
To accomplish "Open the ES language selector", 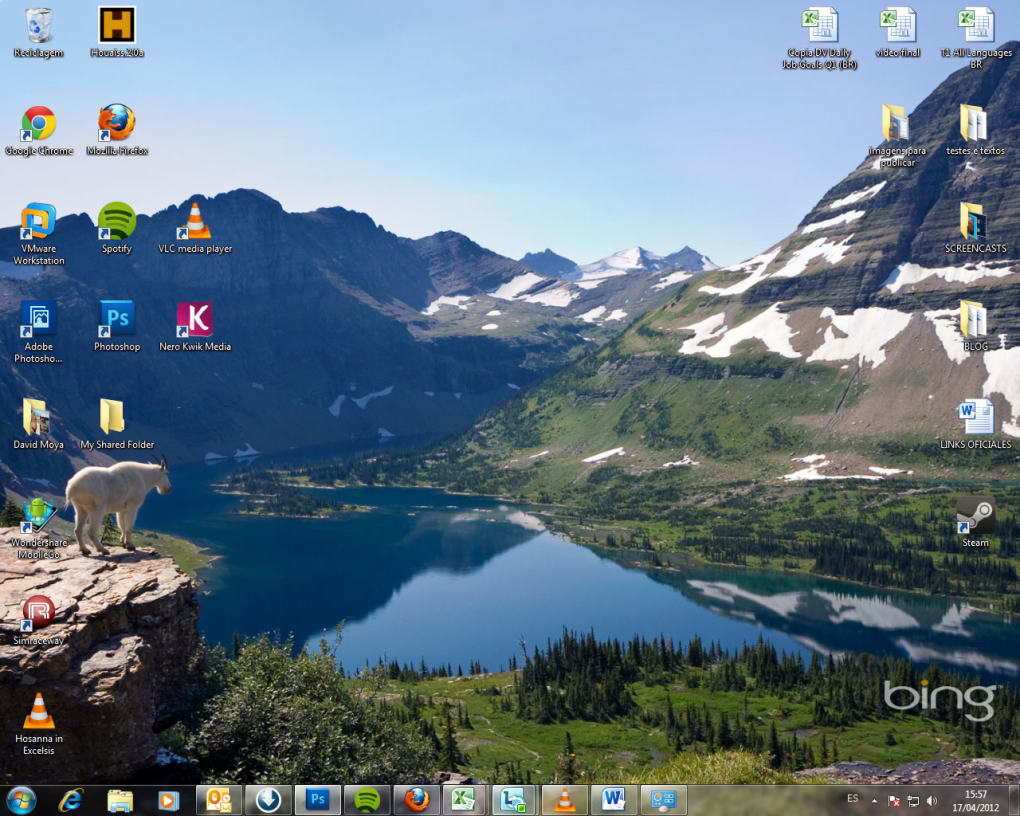I will pyautogui.click(x=853, y=798).
